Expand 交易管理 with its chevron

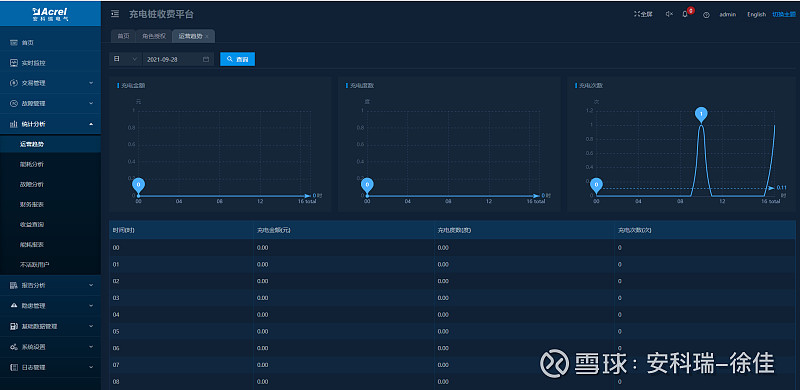click(91, 83)
